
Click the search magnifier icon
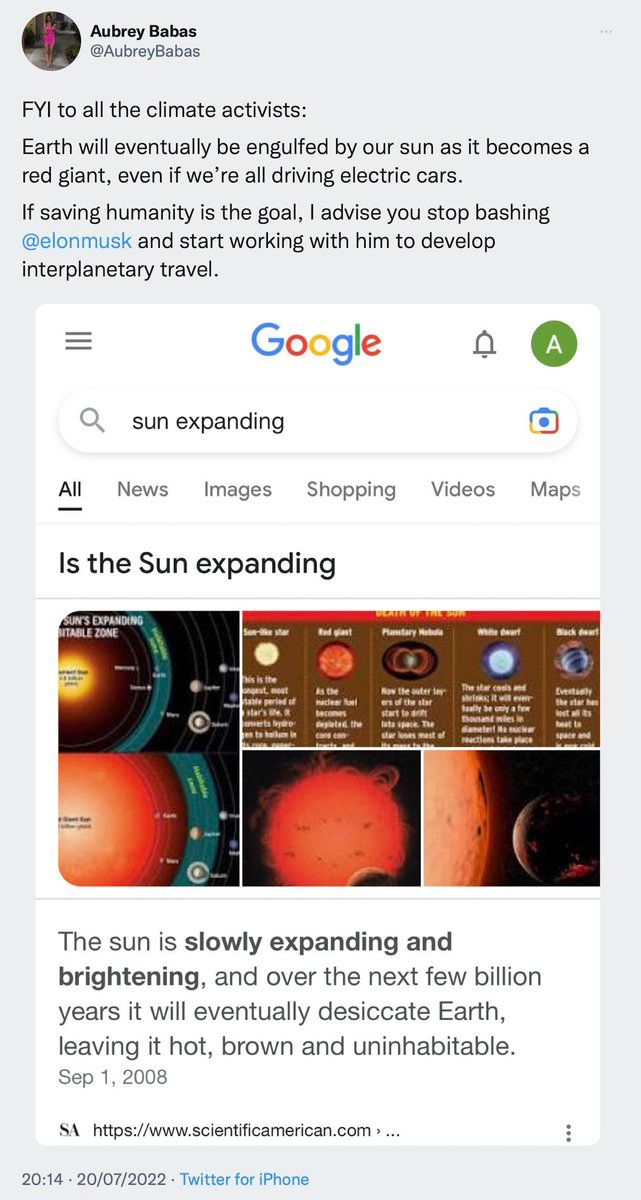(92, 421)
